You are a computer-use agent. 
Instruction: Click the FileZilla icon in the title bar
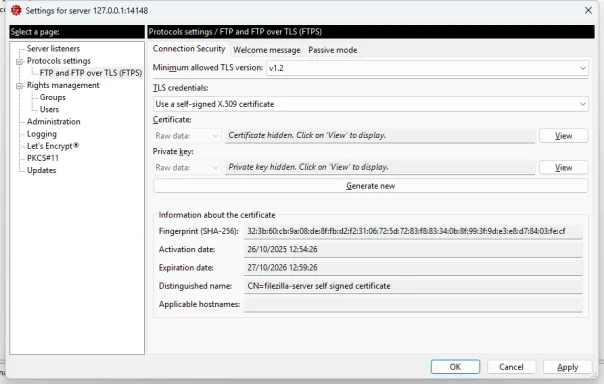click(16, 10)
